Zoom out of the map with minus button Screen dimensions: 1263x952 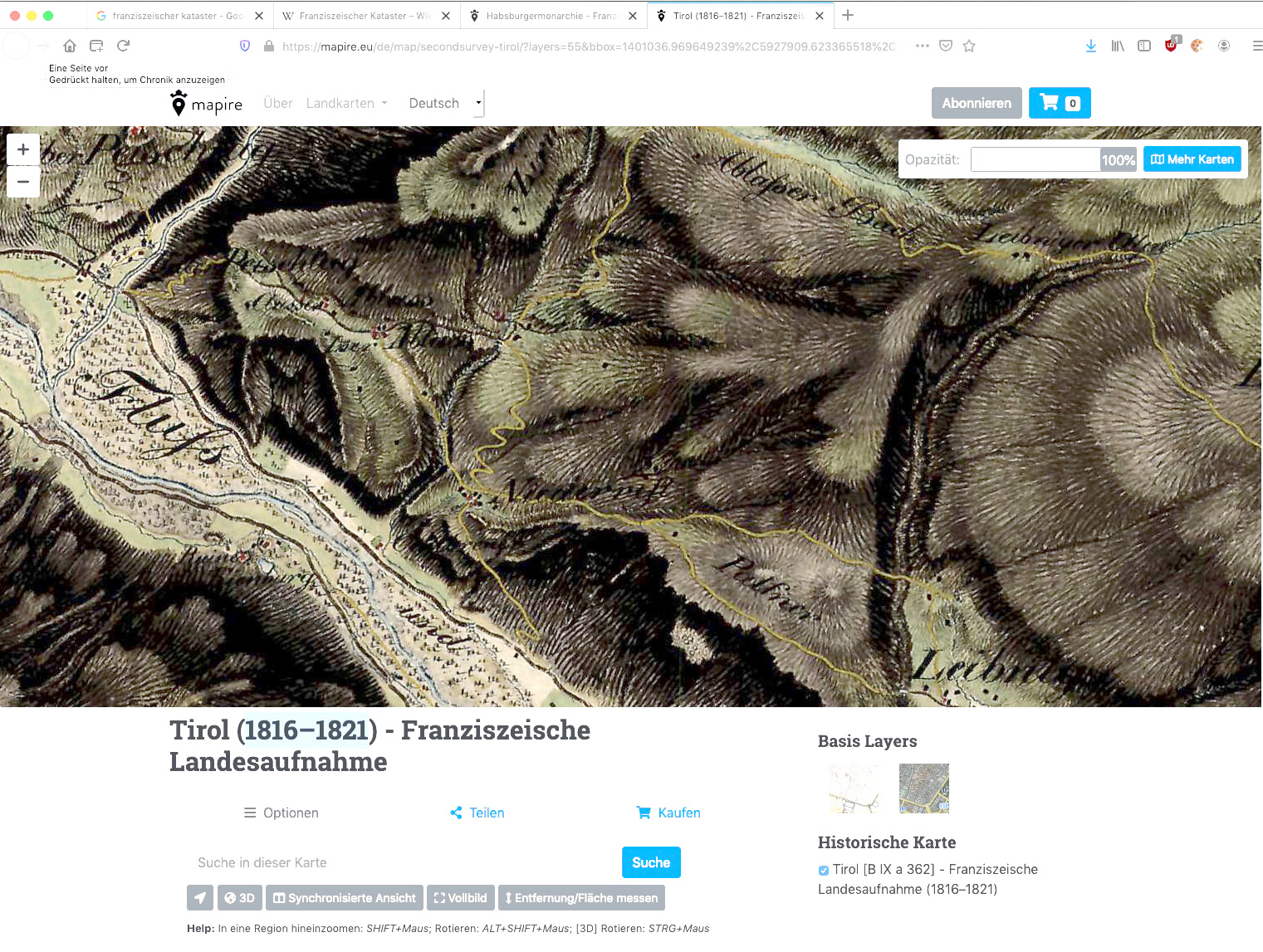click(23, 182)
